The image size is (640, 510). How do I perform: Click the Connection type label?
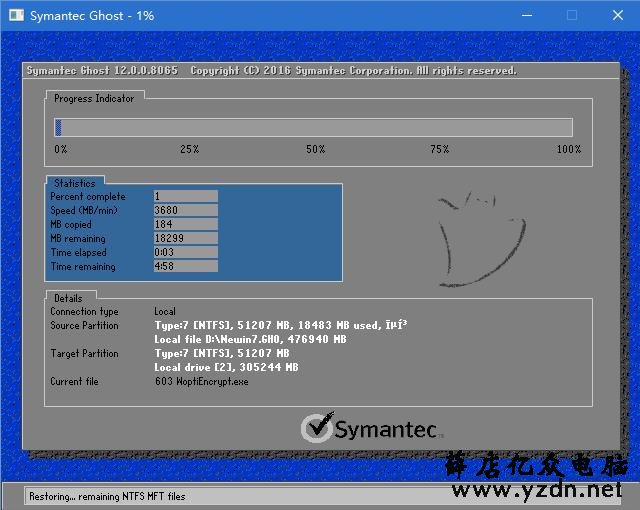84,311
